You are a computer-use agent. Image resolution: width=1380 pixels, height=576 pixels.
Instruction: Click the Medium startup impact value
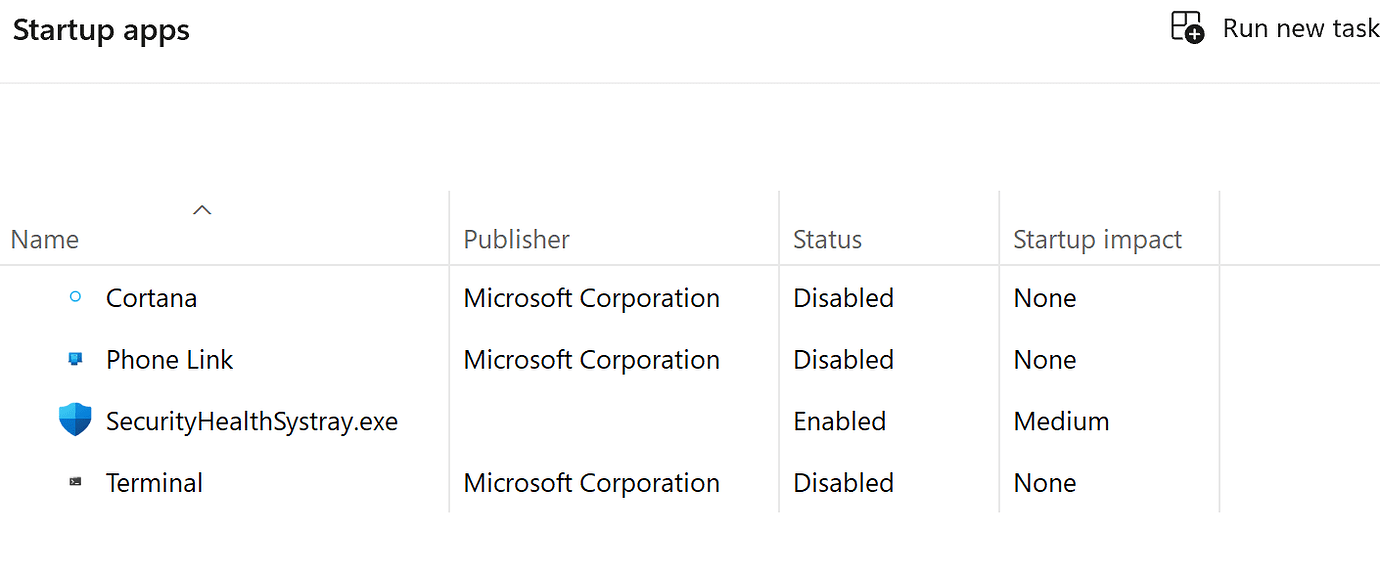click(x=1061, y=422)
